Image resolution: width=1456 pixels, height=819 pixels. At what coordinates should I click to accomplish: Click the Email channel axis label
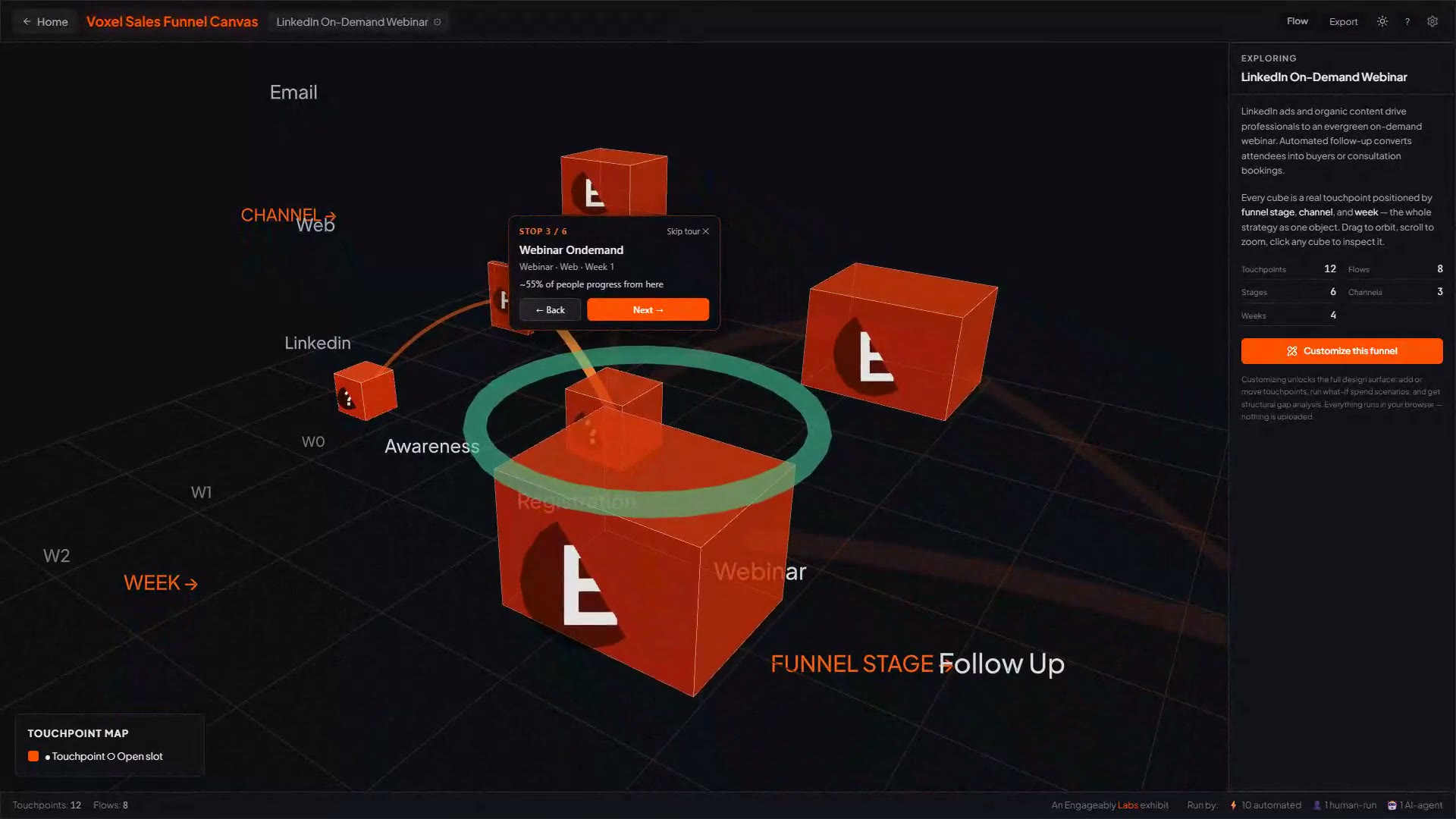pos(293,93)
